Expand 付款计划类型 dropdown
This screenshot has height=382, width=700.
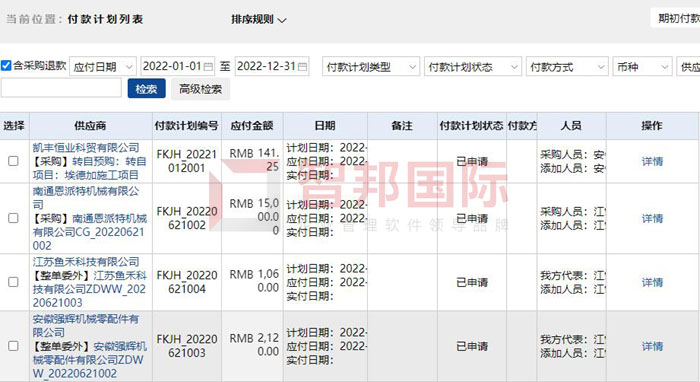click(x=371, y=67)
